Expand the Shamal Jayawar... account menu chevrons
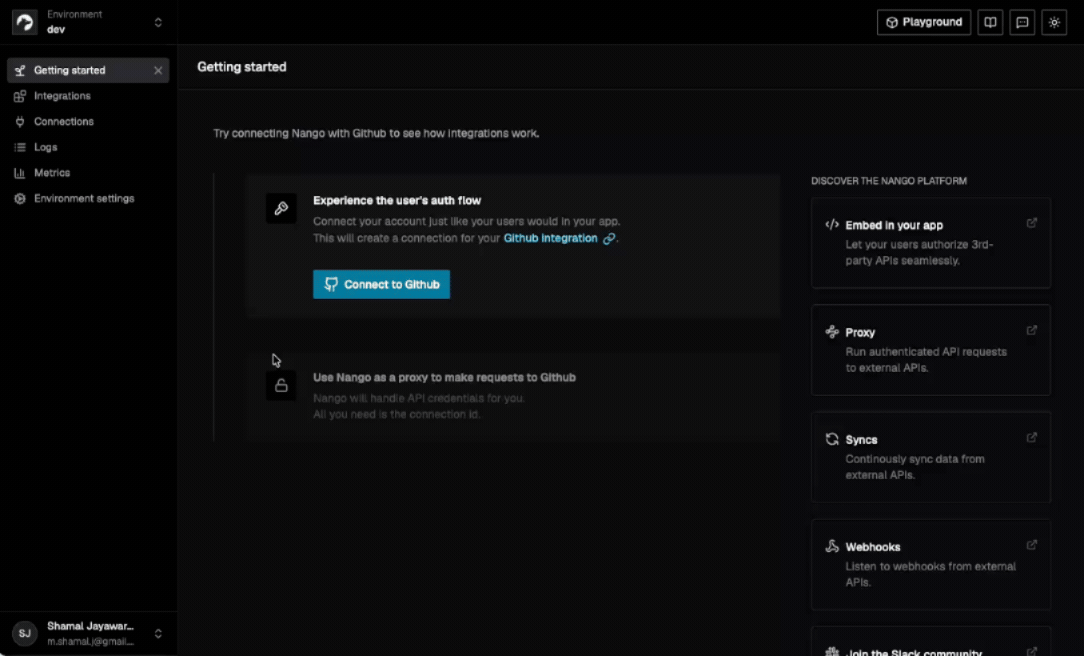Screen dimensions: 1084x656 point(158,633)
